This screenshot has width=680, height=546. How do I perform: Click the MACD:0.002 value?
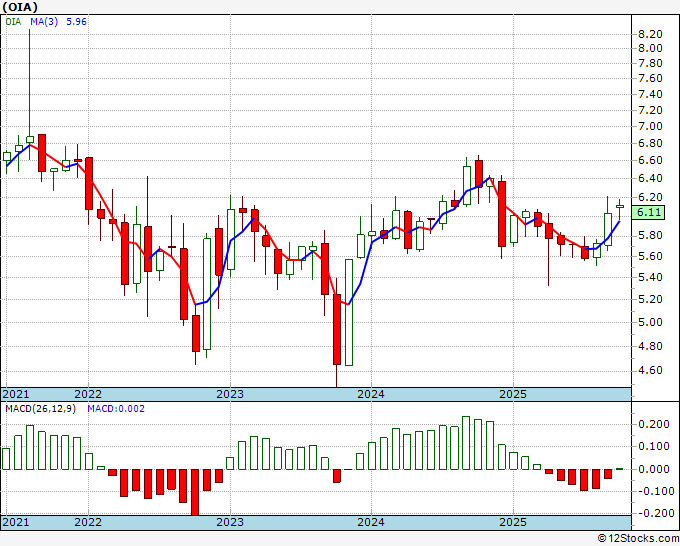116,409
